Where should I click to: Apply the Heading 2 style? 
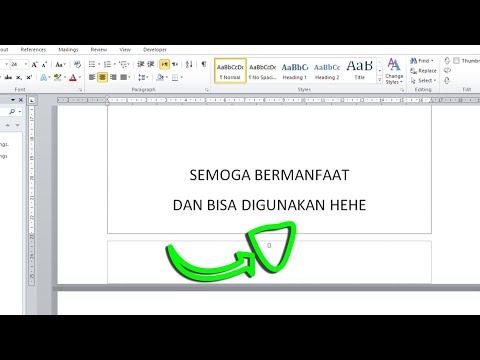tap(327, 71)
